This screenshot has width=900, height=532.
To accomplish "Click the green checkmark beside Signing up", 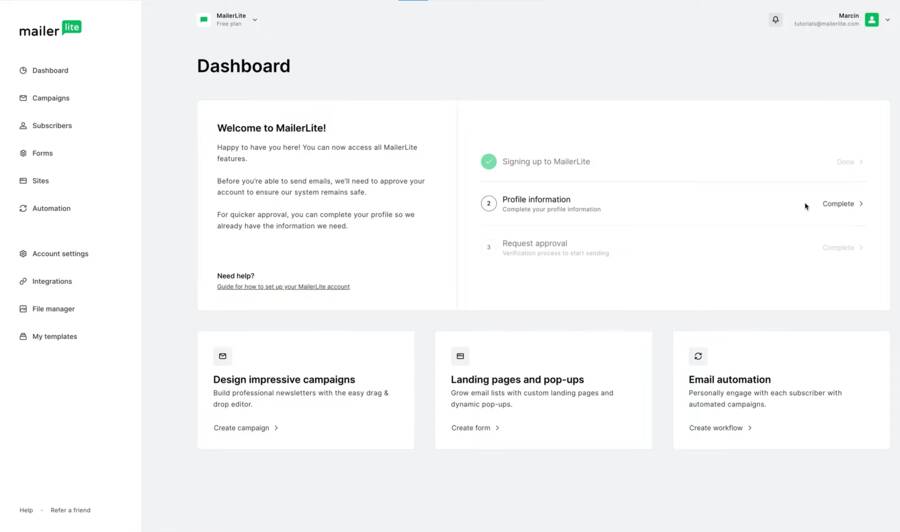I will (488, 162).
